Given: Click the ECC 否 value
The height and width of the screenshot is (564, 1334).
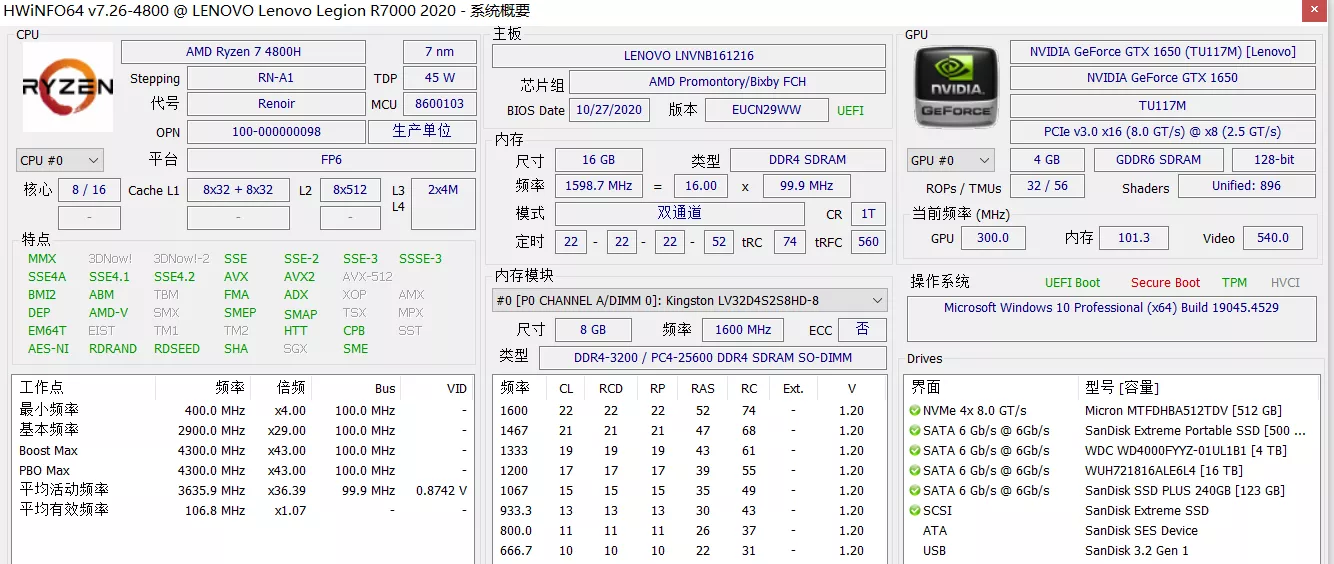Looking at the screenshot, I should pyautogui.click(x=862, y=330).
